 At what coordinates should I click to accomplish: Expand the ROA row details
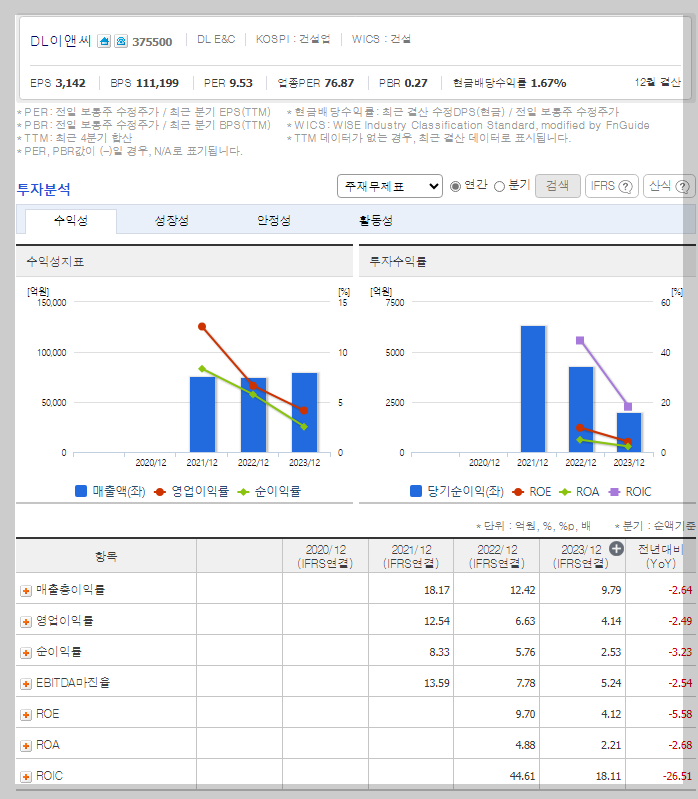(x=25, y=746)
